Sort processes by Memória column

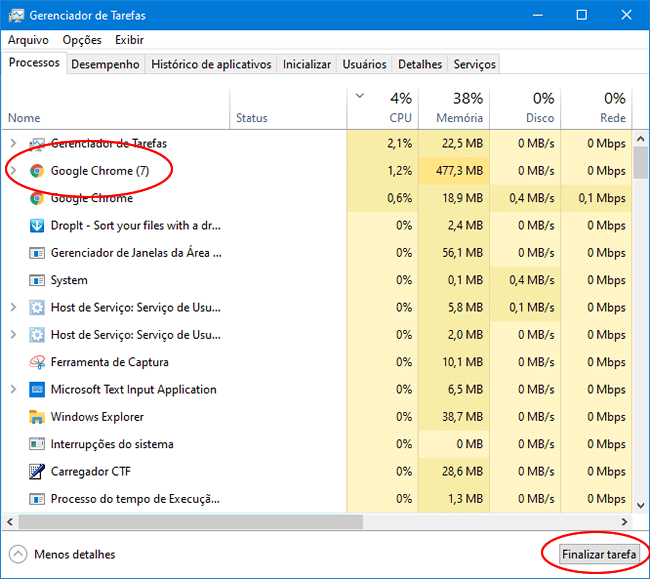coord(459,117)
